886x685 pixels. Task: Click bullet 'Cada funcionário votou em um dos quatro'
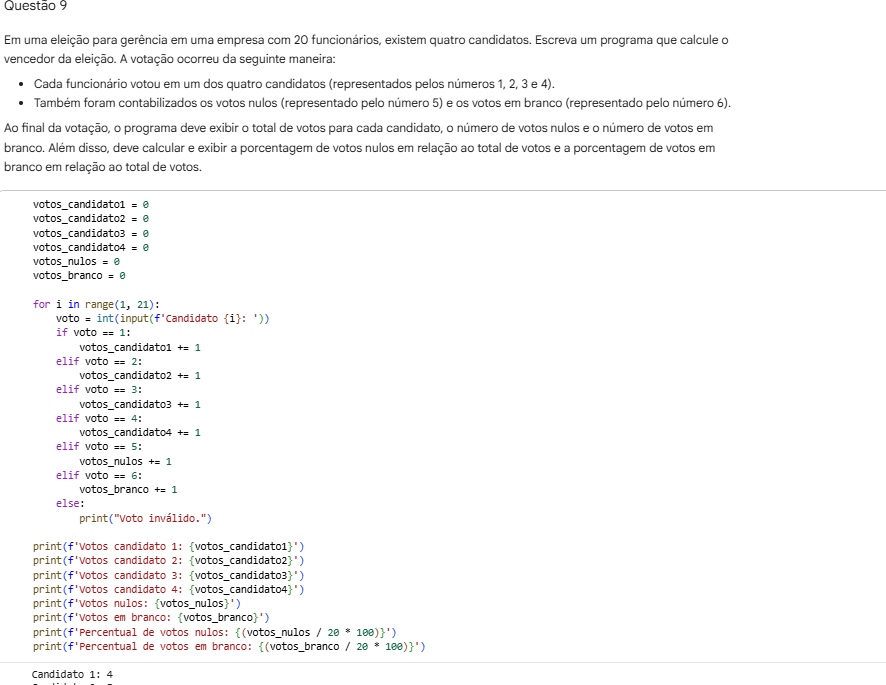294,84
